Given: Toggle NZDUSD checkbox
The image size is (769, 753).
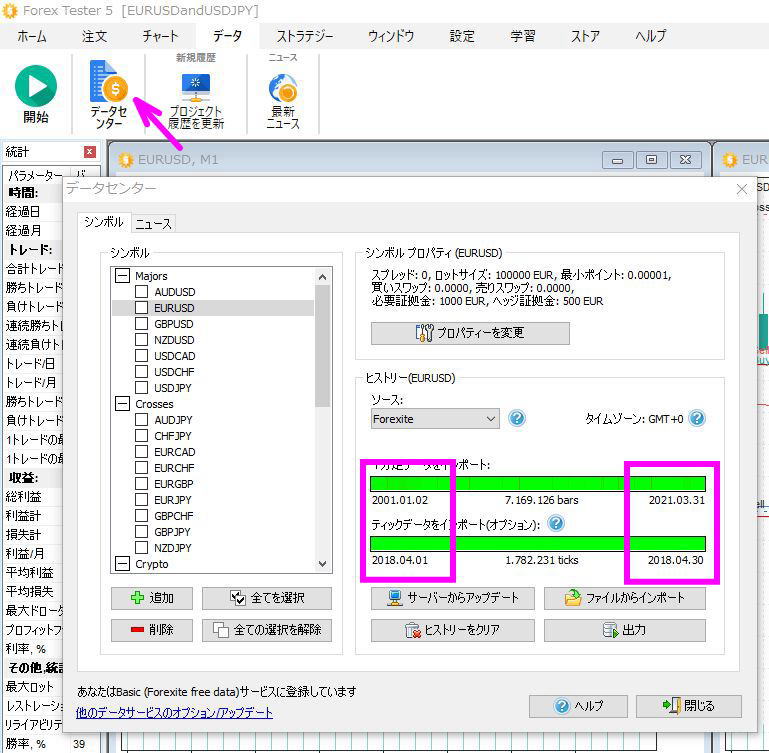Looking at the screenshot, I should pyautogui.click(x=142, y=339).
